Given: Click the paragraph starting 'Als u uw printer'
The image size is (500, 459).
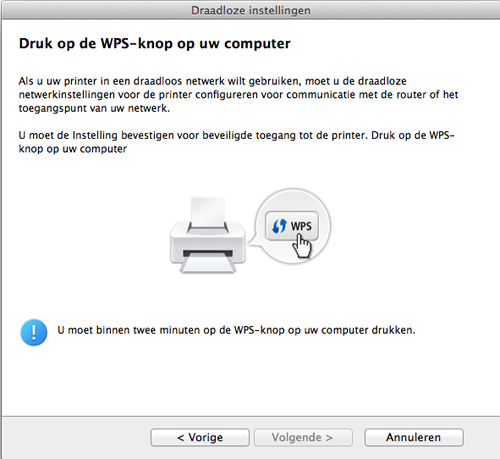Looking at the screenshot, I should (x=238, y=95).
